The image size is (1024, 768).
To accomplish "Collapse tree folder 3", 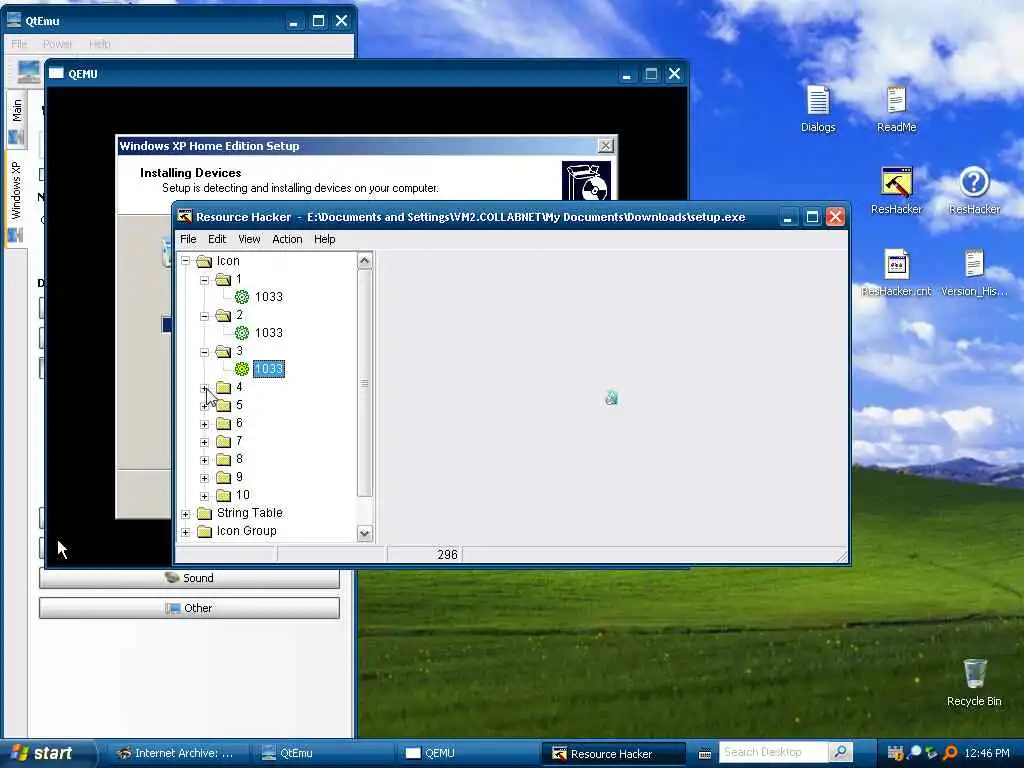I will point(204,351).
